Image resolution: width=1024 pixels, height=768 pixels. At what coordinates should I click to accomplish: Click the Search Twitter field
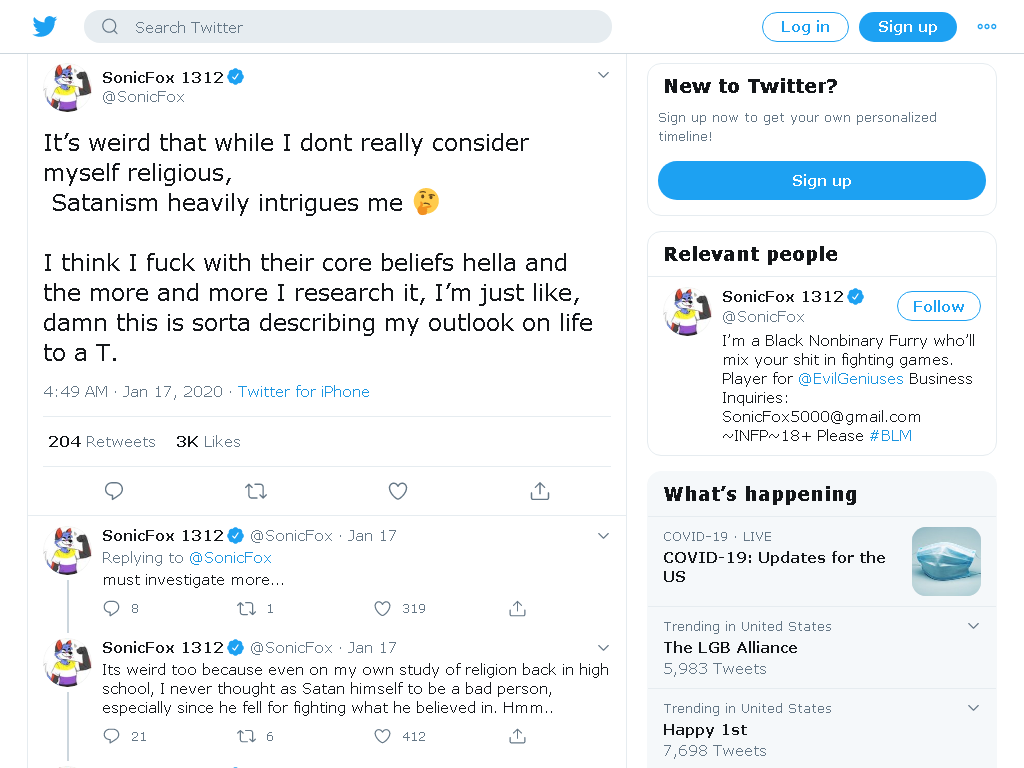[x=348, y=27]
